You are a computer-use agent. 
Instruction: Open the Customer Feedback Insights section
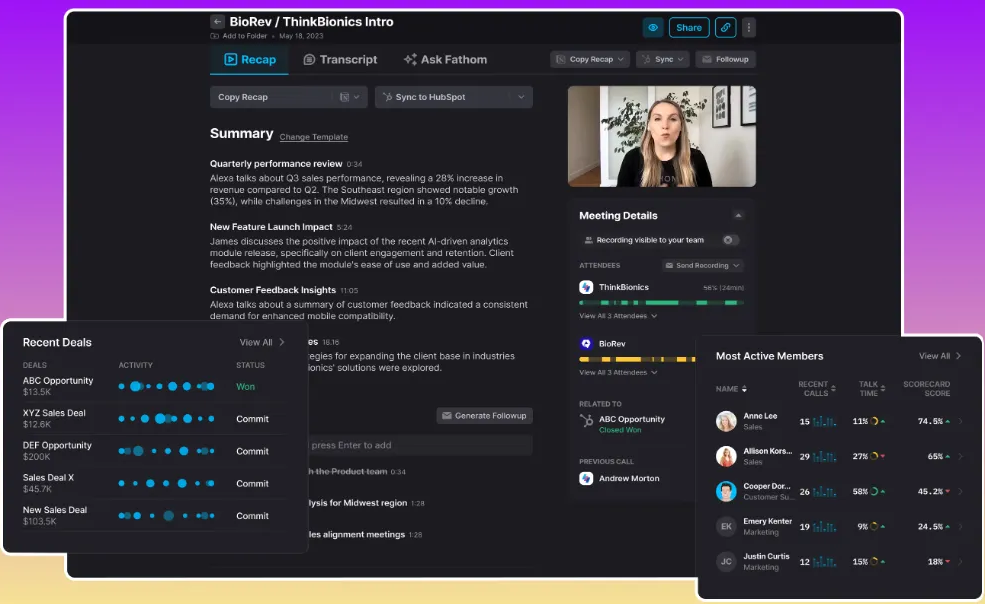[273, 290]
